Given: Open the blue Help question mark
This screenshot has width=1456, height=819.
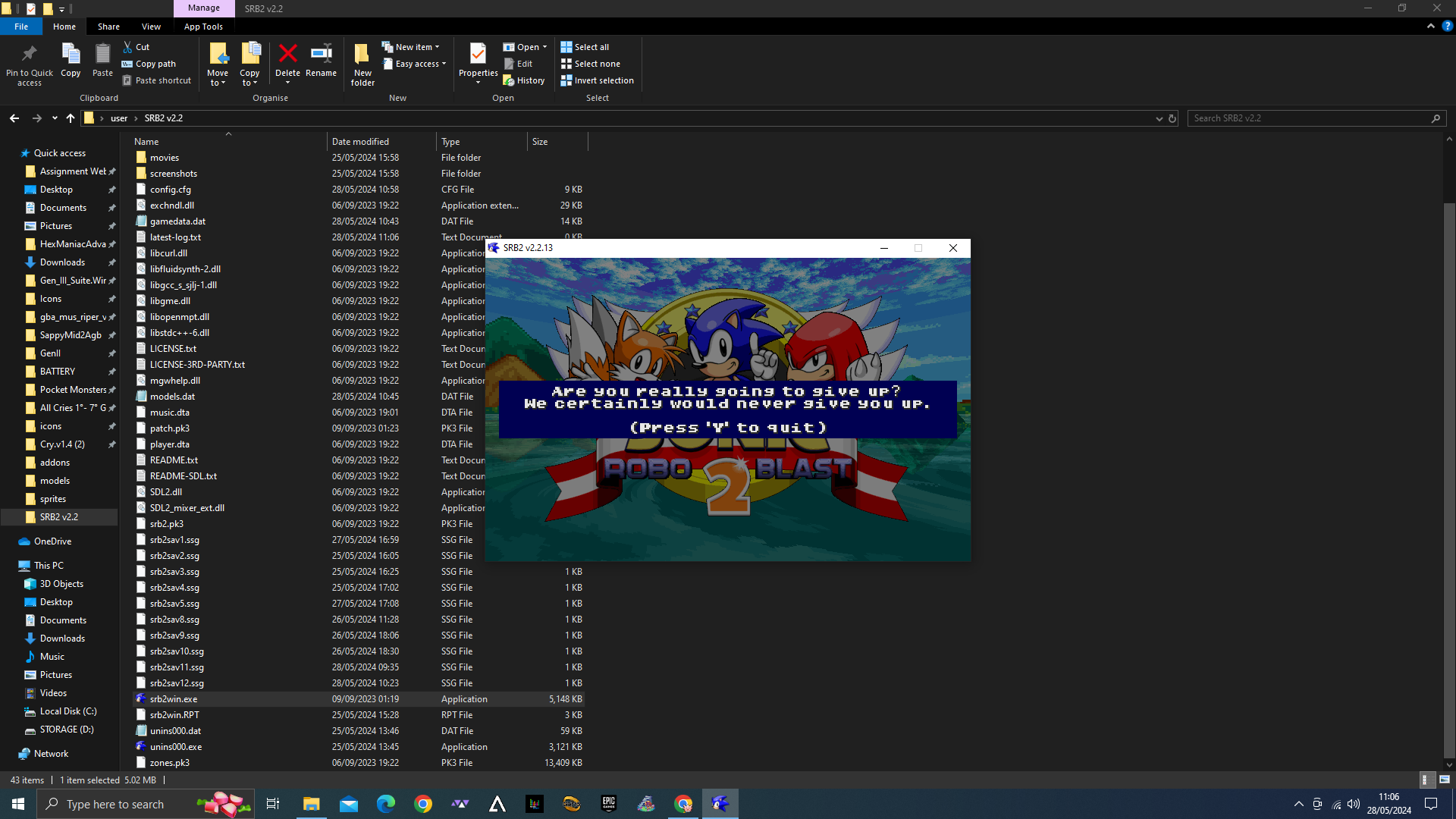Looking at the screenshot, I should click(x=1447, y=26).
